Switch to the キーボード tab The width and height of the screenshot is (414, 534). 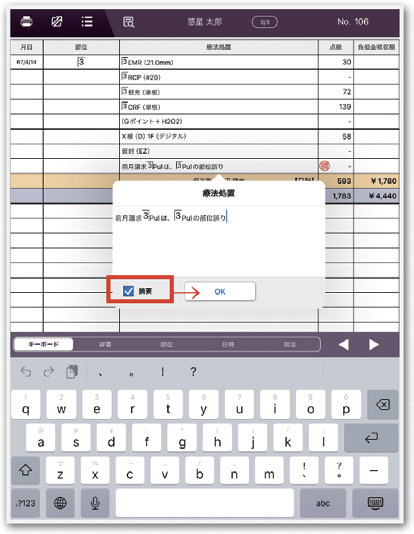[x=43, y=344]
